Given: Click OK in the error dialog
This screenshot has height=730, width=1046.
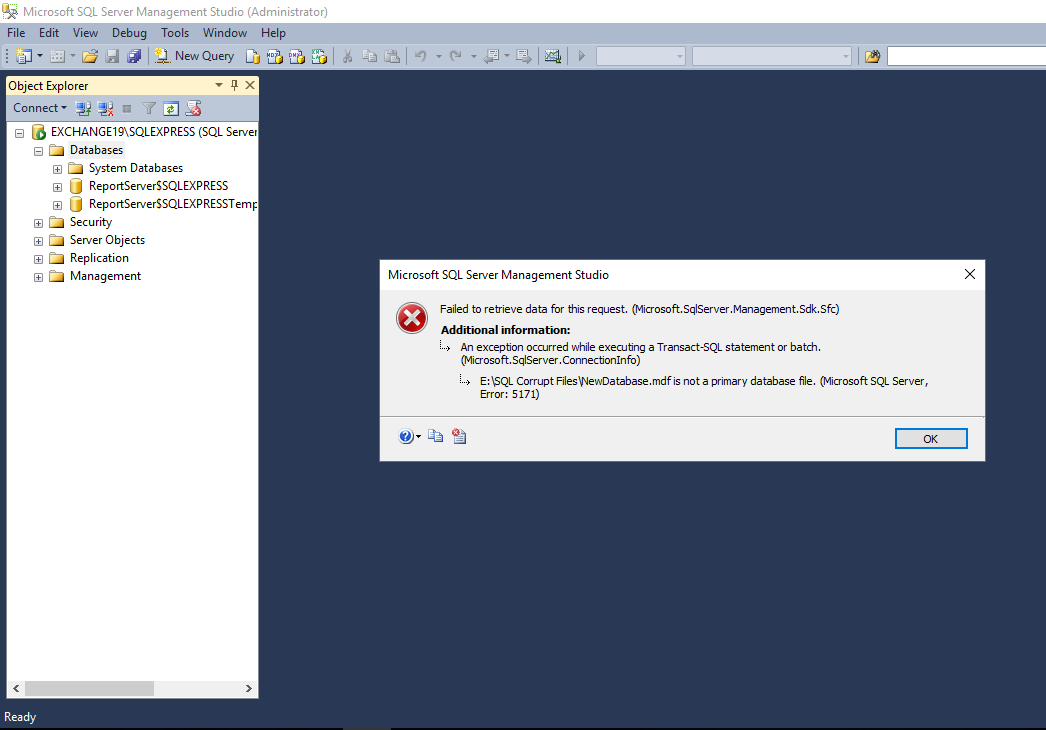Looking at the screenshot, I should [x=931, y=438].
